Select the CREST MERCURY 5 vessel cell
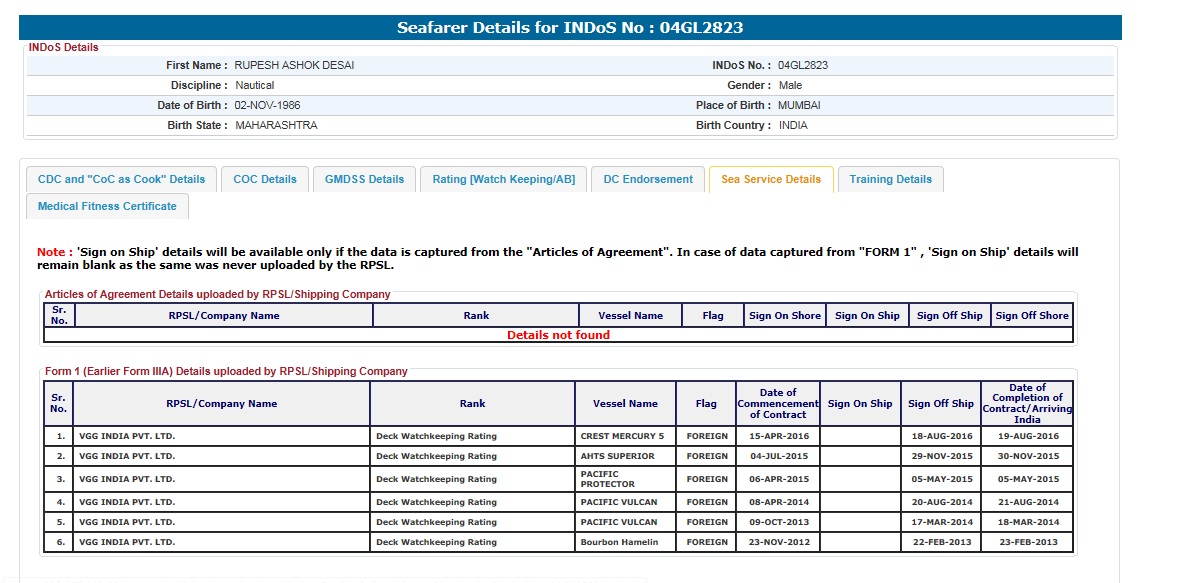1198x583 pixels. [622, 437]
